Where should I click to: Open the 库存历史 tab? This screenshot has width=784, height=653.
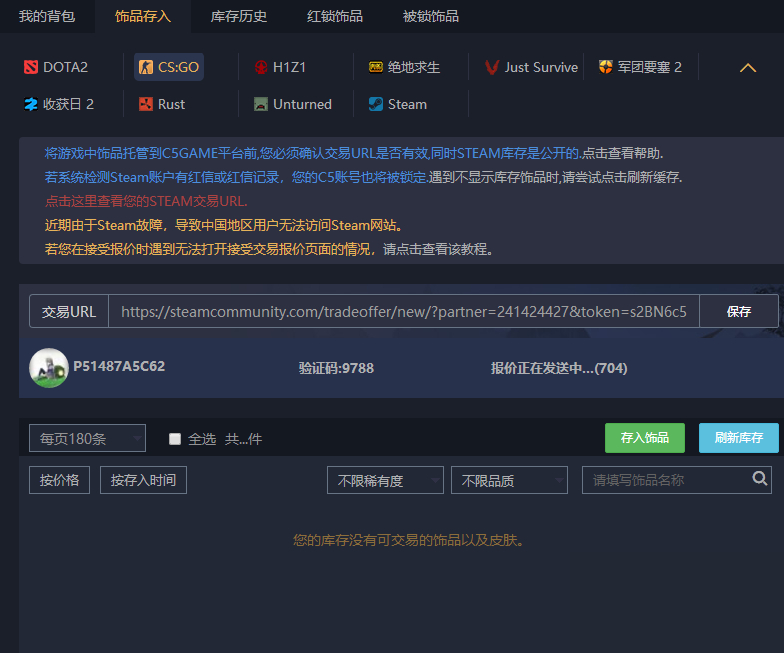pyautogui.click(x=238, y=16)
